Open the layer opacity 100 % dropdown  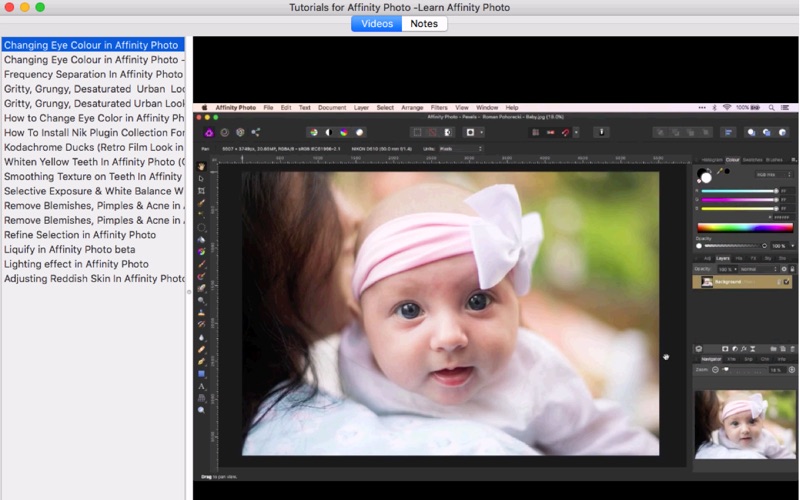coord(728,269)
